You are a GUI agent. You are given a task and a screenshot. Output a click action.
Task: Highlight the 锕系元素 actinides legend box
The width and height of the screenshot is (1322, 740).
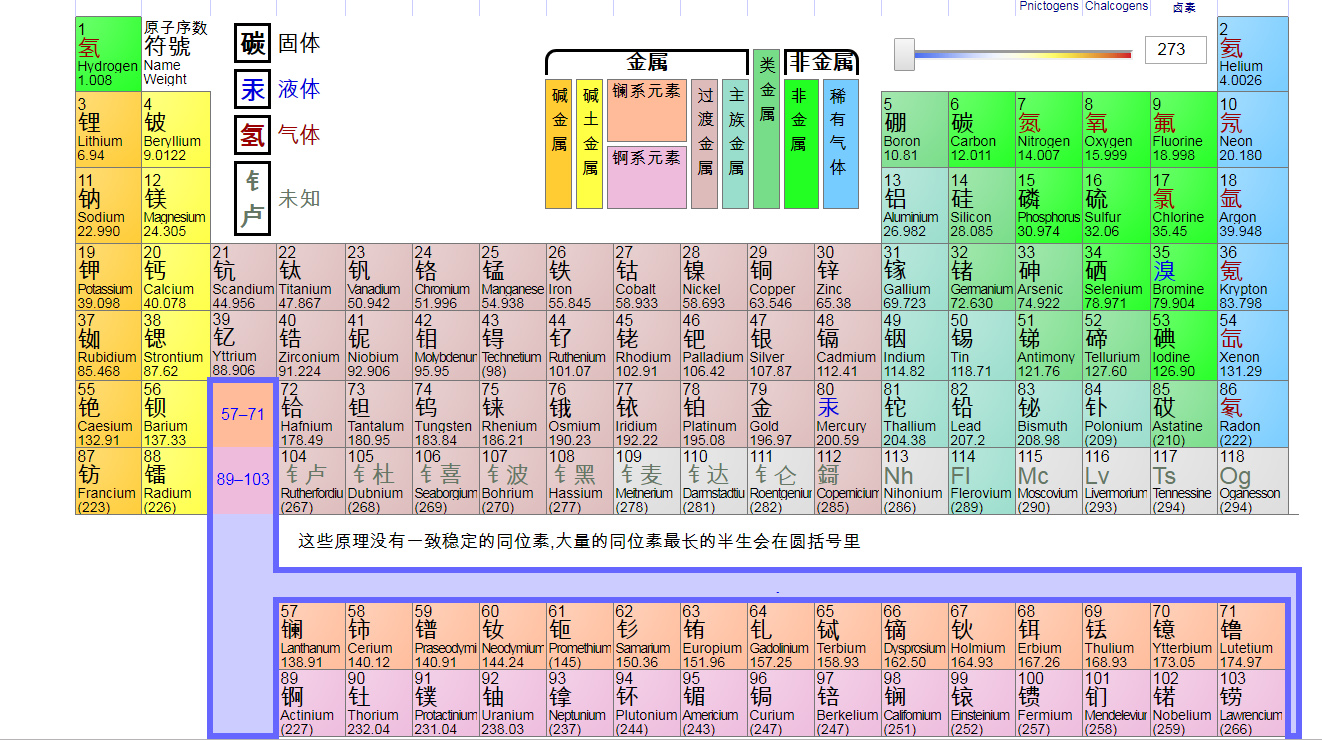[646, 177]
